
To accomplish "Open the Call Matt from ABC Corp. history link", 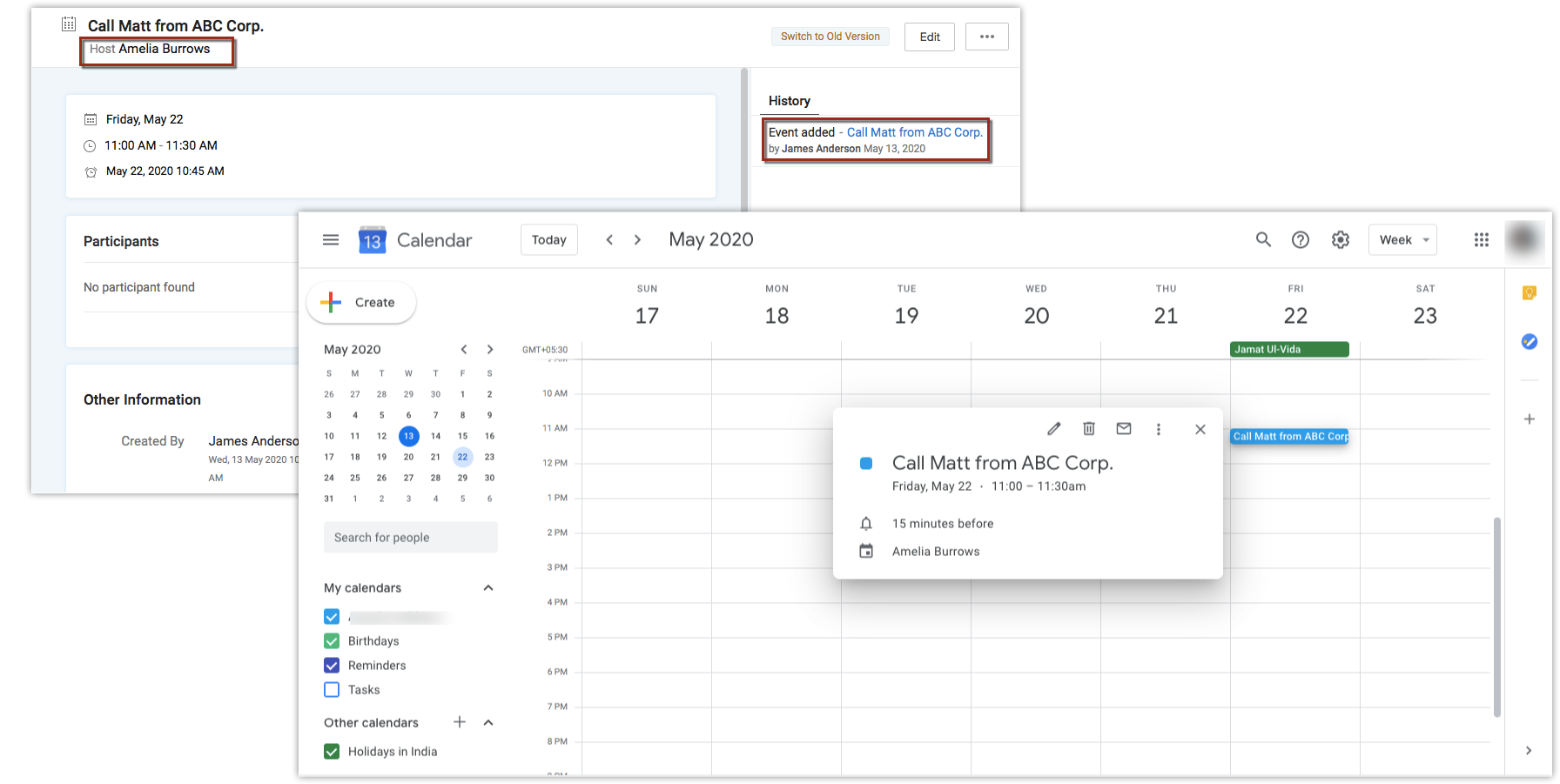I will (x=915, y=132).
